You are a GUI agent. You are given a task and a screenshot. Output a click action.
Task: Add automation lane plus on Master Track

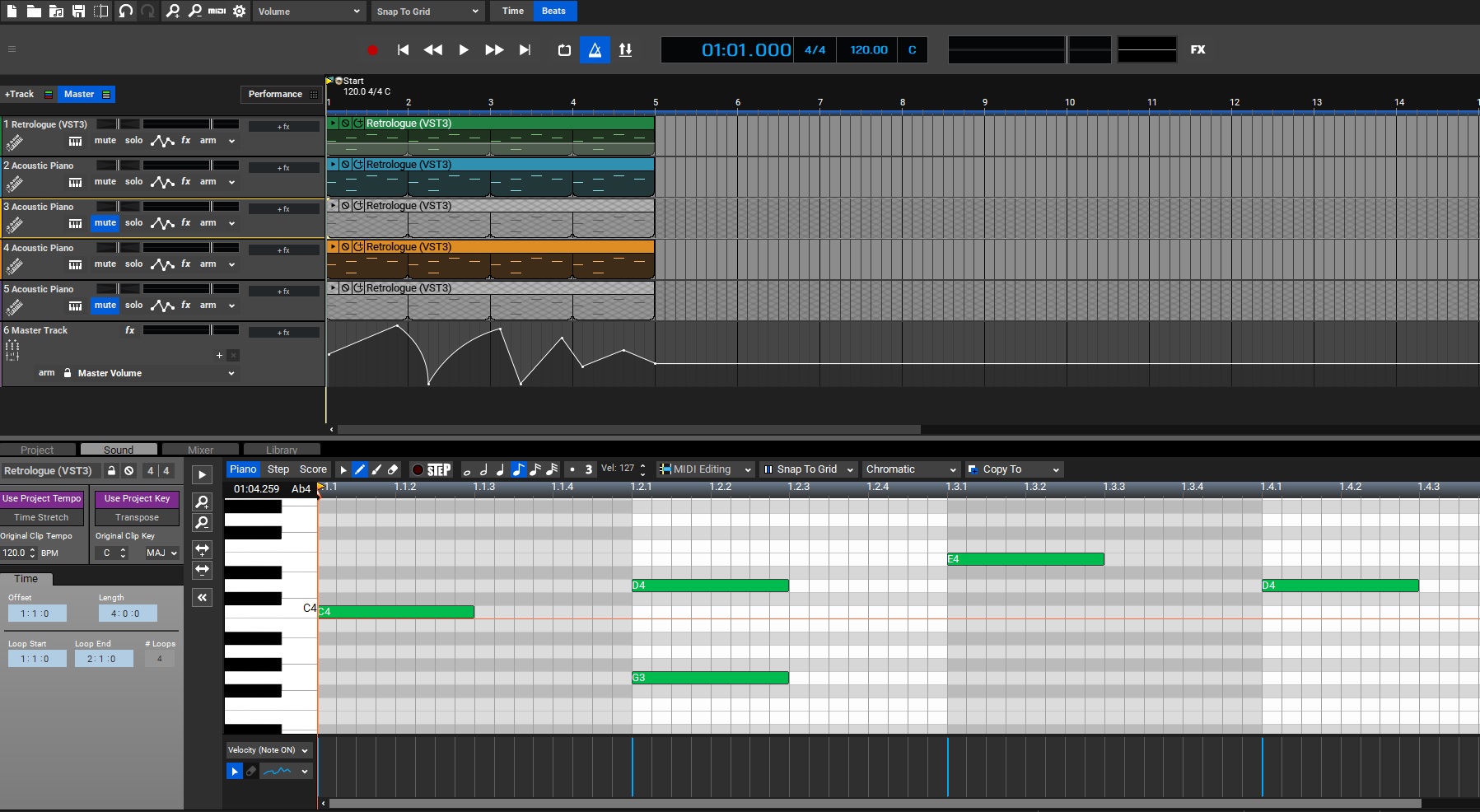point(219,355)
